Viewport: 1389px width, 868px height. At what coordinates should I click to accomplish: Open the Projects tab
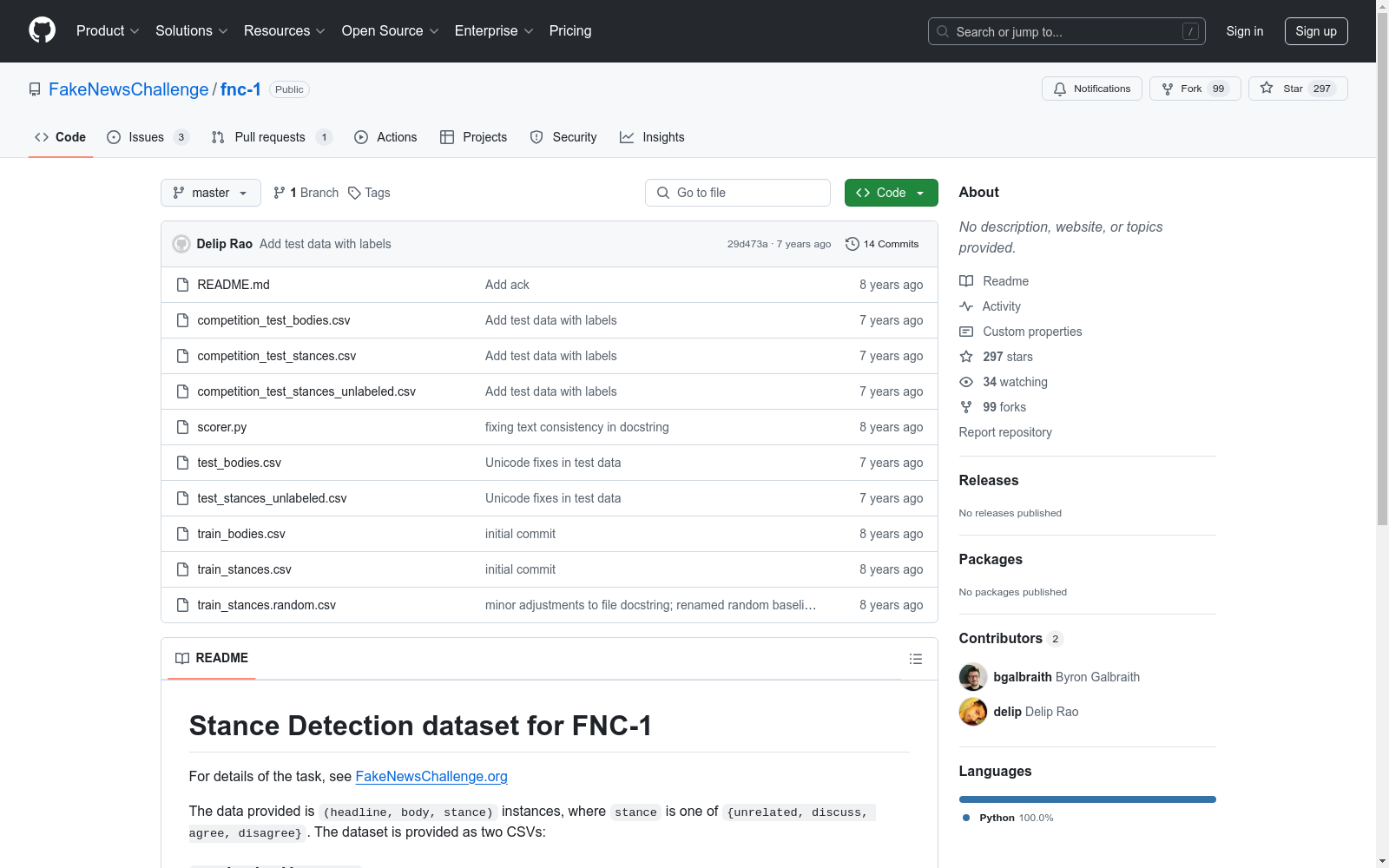click(x=473, y=137)
